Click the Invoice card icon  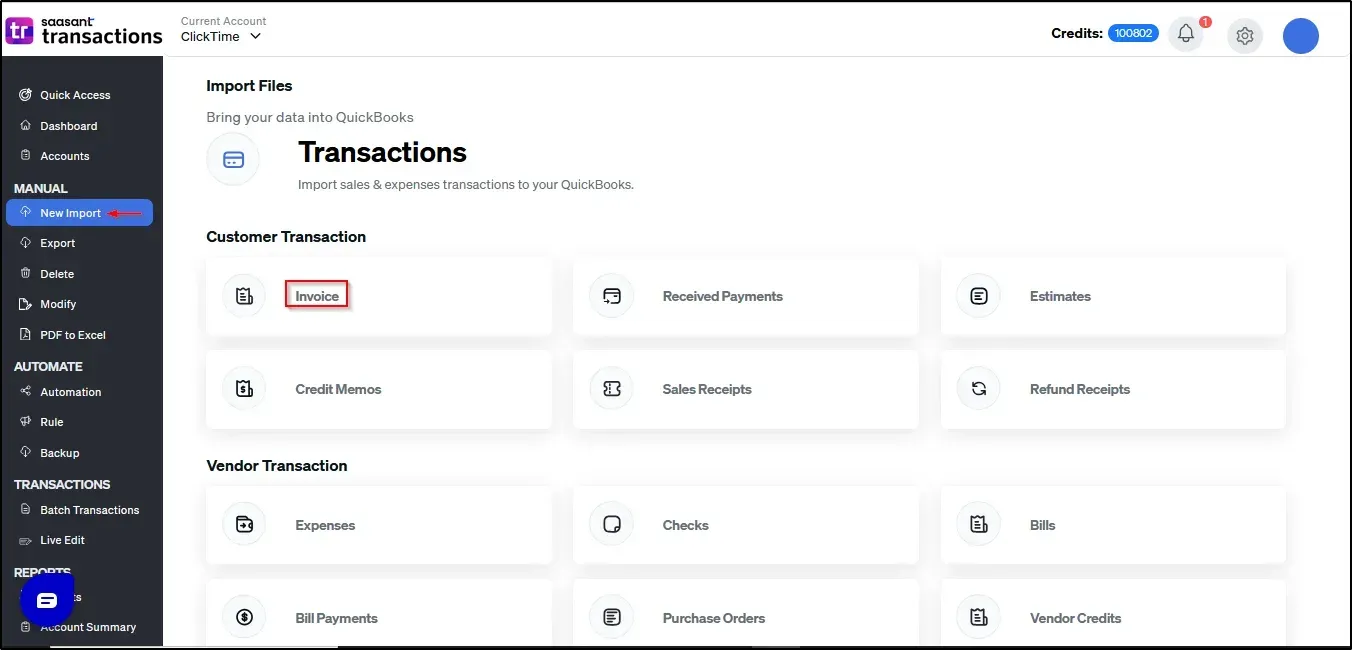click(244, 296)
